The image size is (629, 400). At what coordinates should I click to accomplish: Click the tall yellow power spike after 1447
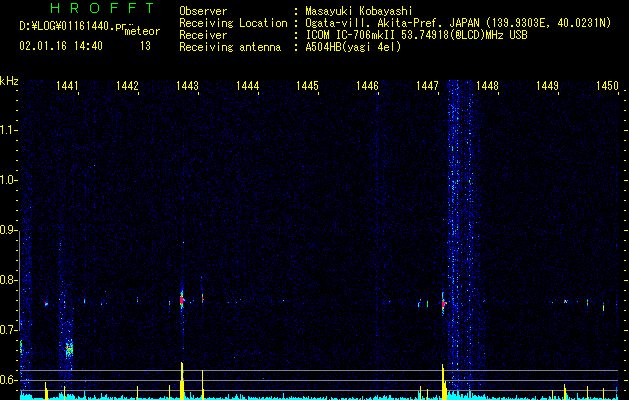click(443, 382)
